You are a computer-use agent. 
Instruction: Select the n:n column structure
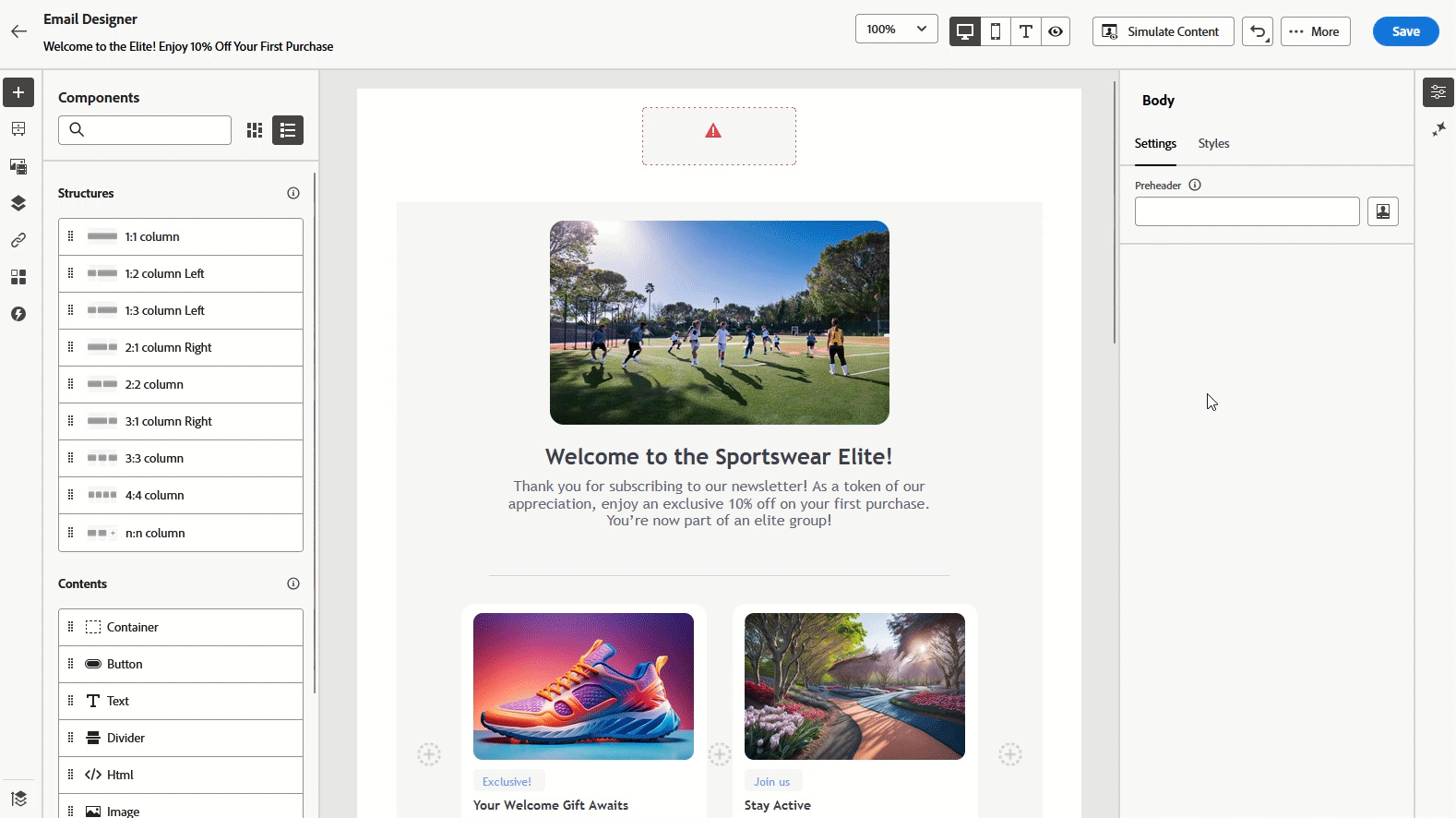coord(181,533)
